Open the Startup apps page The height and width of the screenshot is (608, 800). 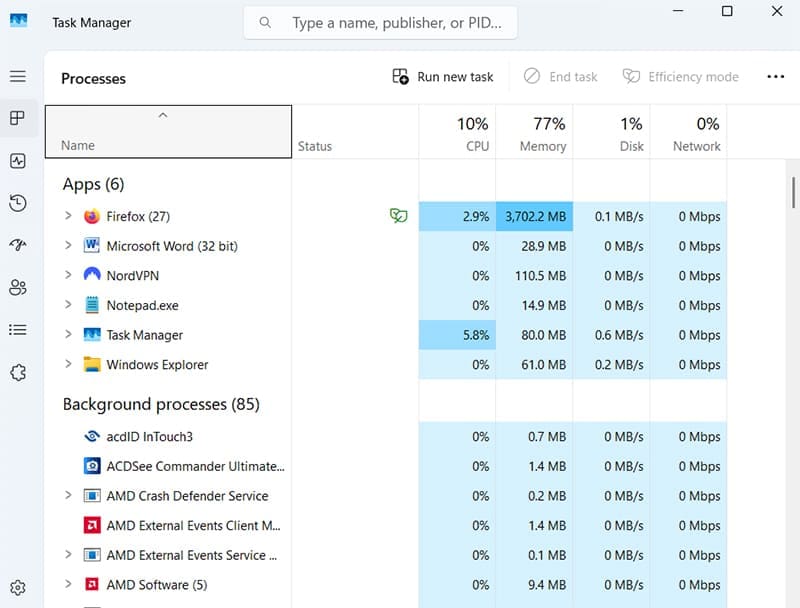(x=17, y=245)
